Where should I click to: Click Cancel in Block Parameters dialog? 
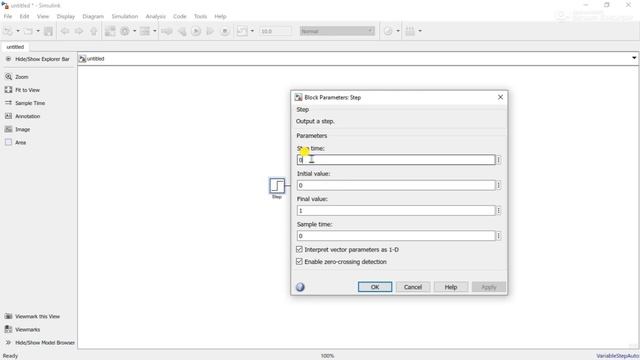pos(413,287)
